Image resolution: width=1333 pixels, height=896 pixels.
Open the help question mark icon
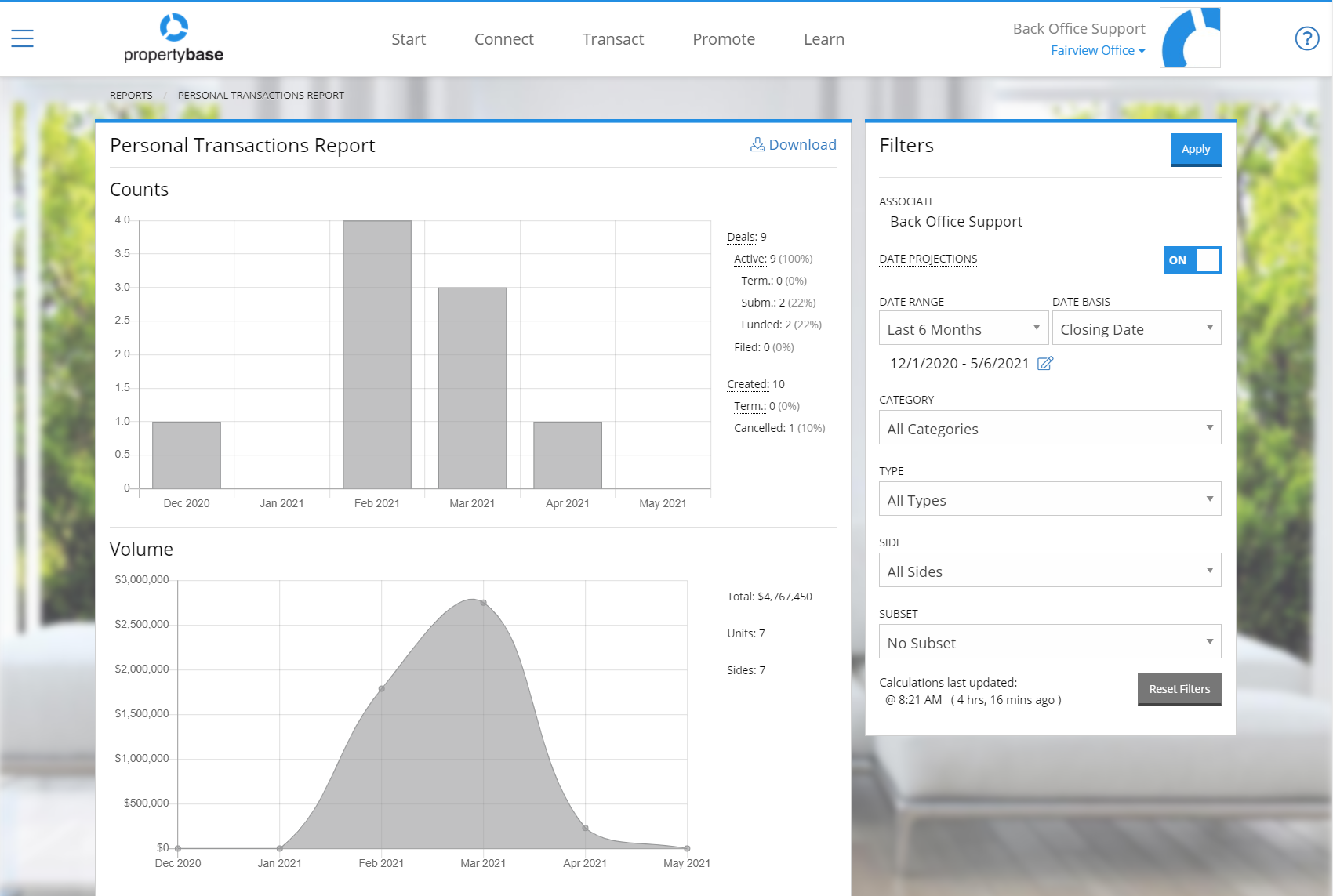pyautogui.click(x=1306, y=38)
